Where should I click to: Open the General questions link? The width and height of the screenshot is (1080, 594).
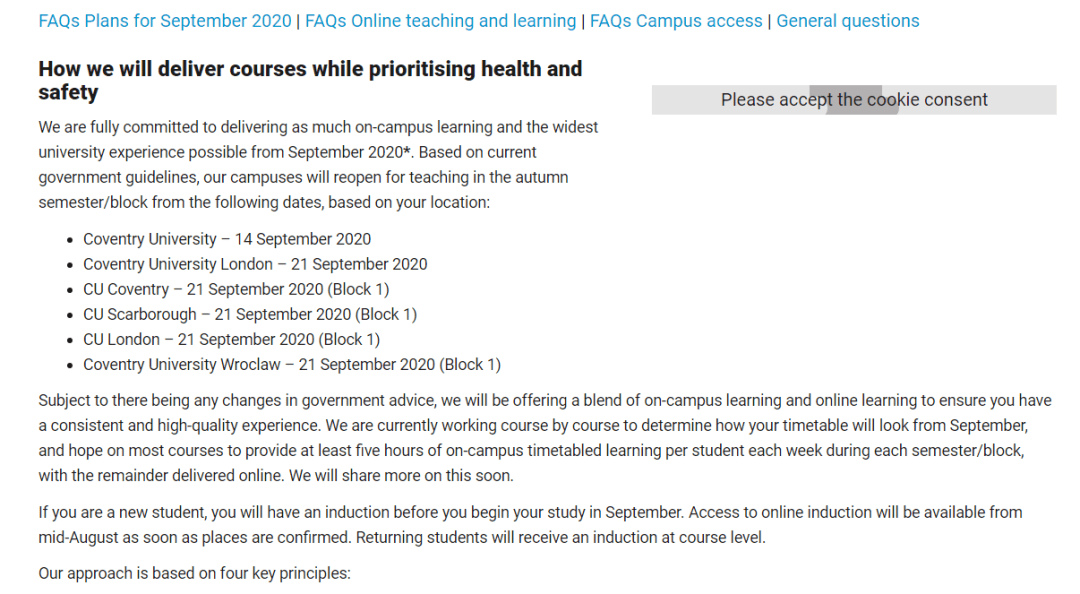tap(847, 21)
